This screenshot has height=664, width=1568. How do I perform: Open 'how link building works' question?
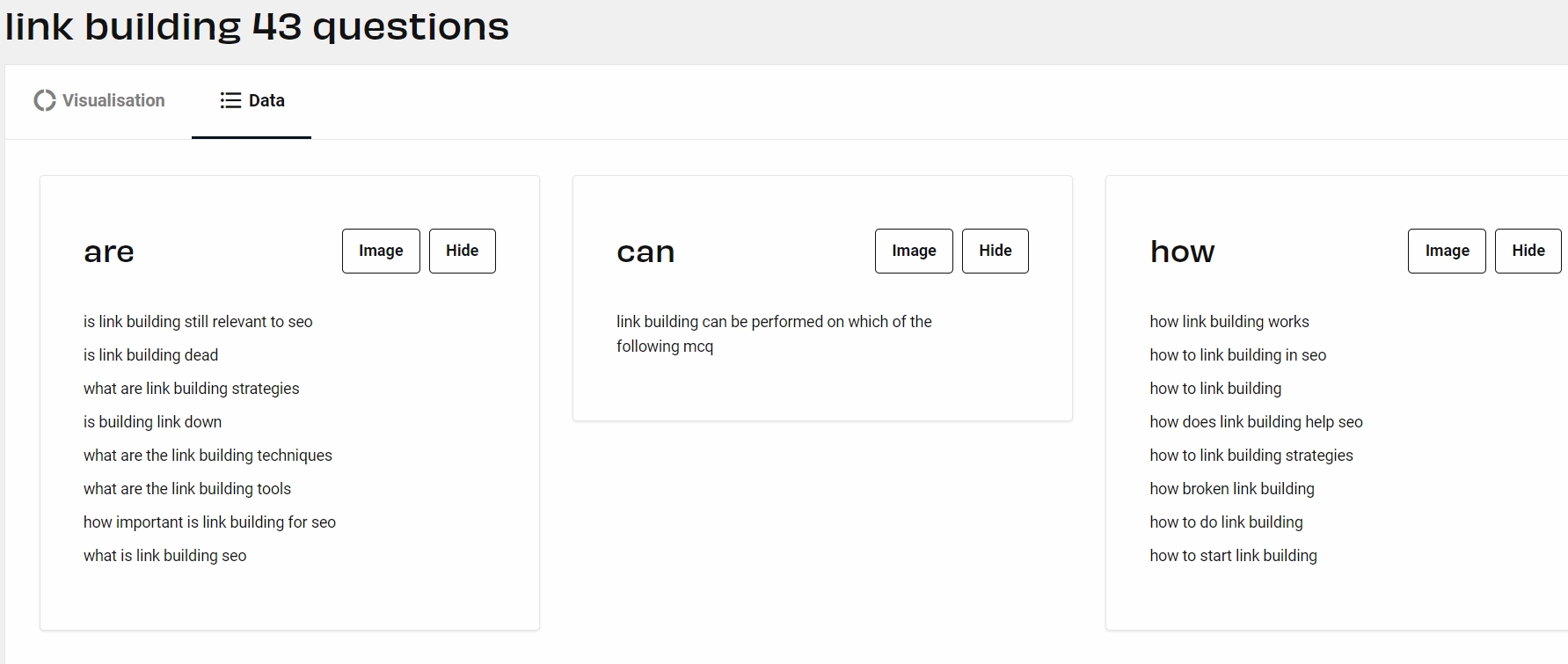point(1229,322)
